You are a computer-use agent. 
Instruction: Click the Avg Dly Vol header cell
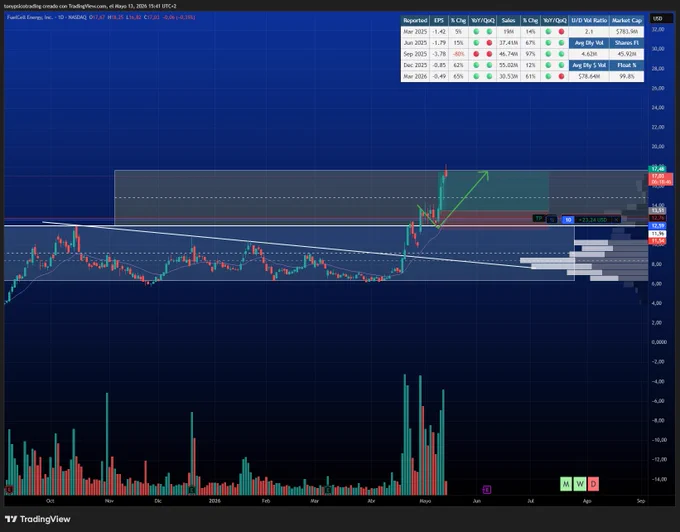click(x=588, y=43)
